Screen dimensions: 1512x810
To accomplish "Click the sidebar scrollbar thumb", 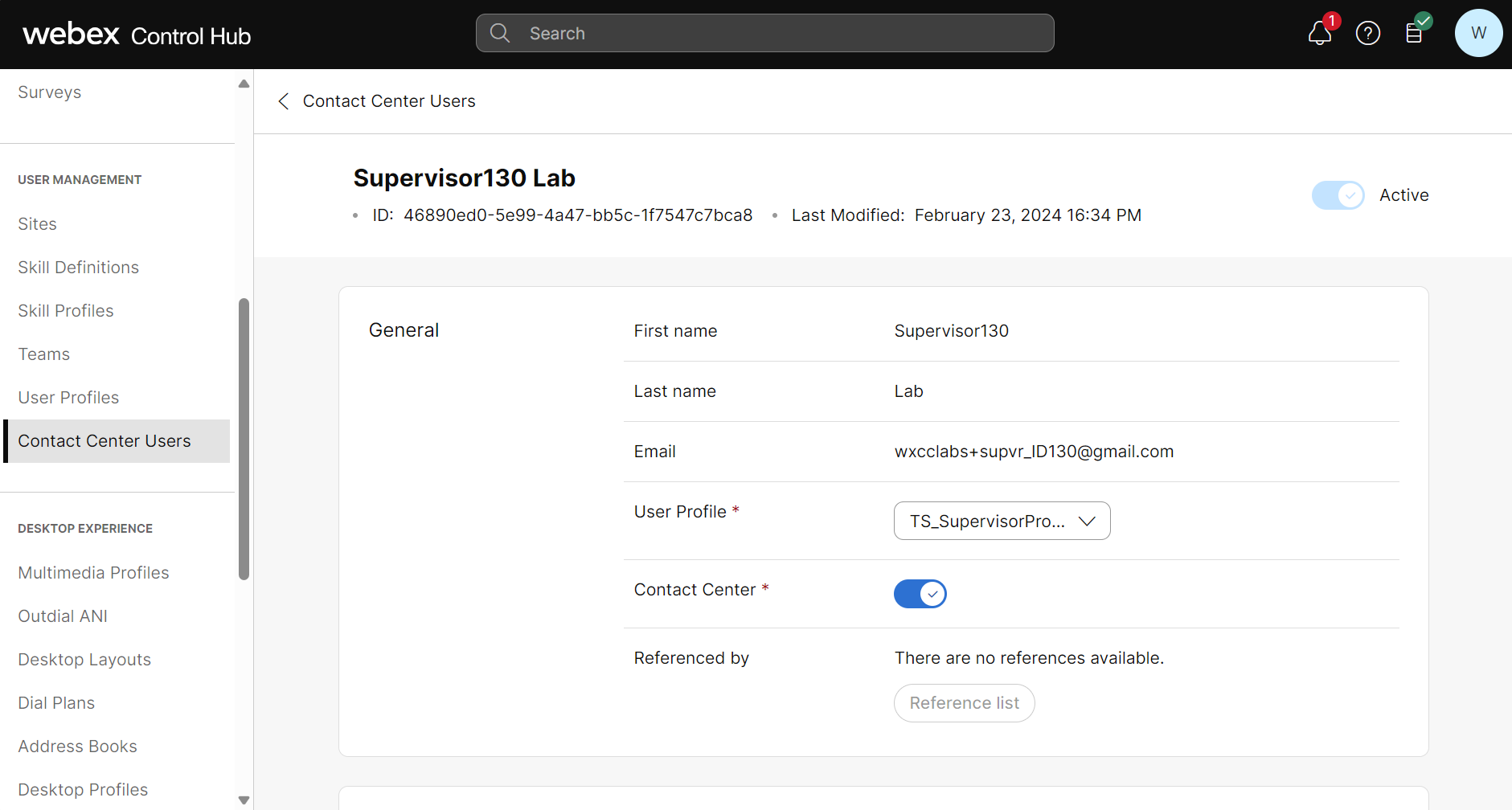I will pos(244,439).
